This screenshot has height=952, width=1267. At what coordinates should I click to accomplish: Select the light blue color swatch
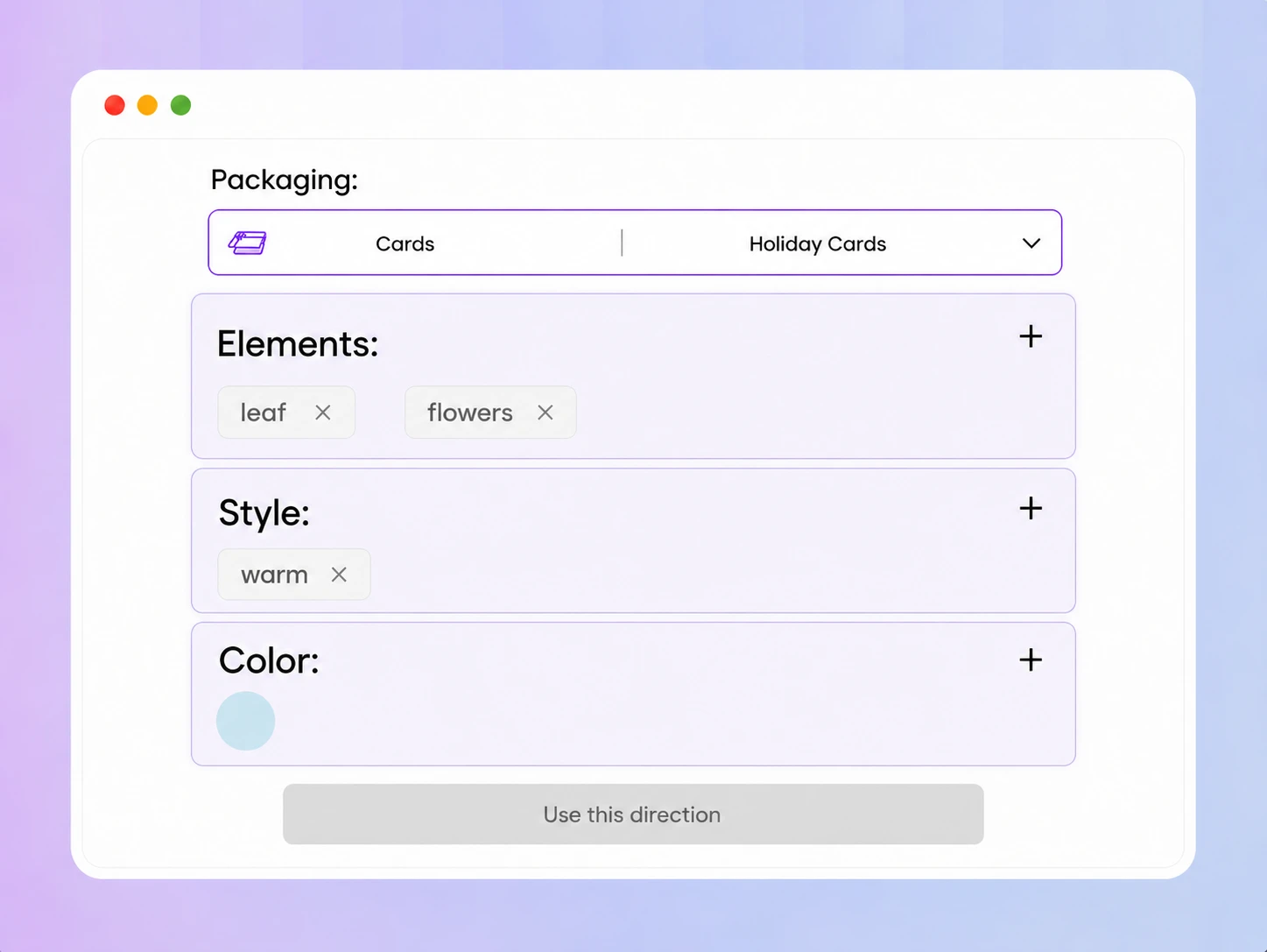(x=246, y=721)
